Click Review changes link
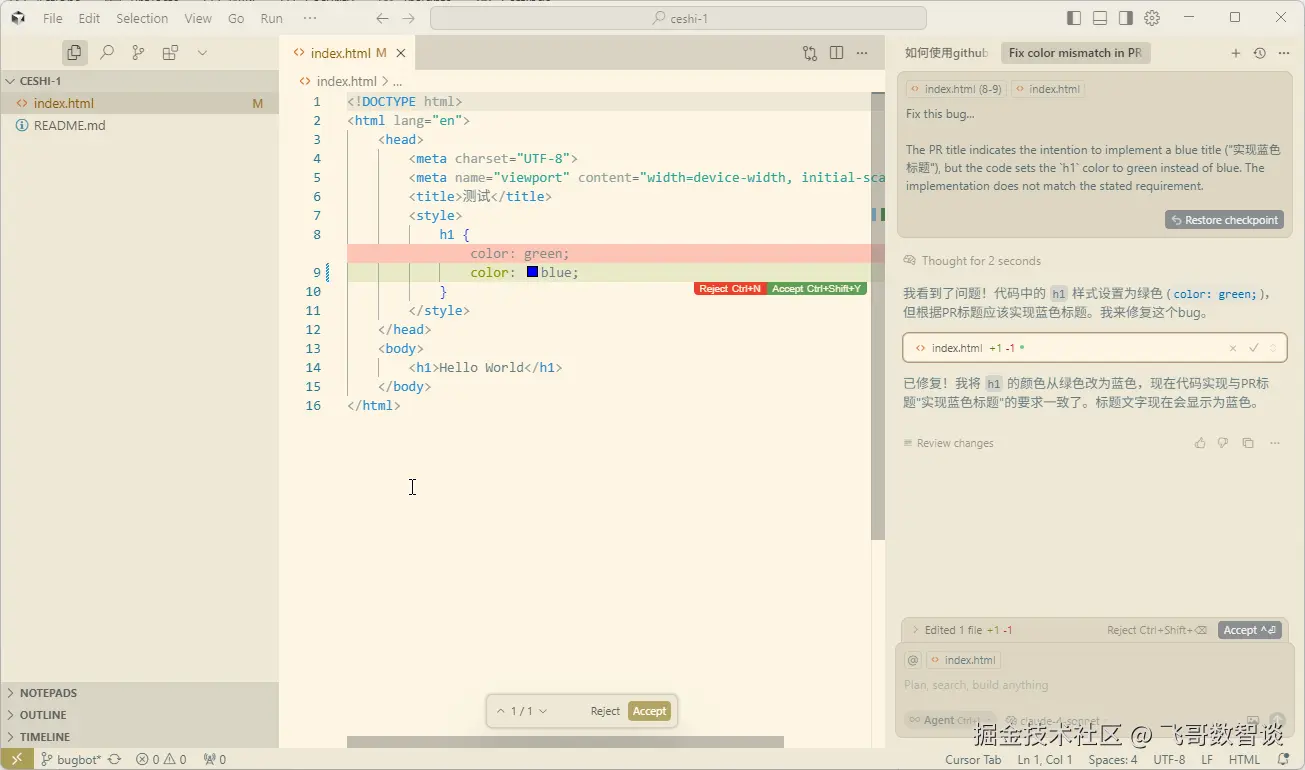Viewport: 1305px width, 770px height. pyautogui.click(x=949, y=443)
